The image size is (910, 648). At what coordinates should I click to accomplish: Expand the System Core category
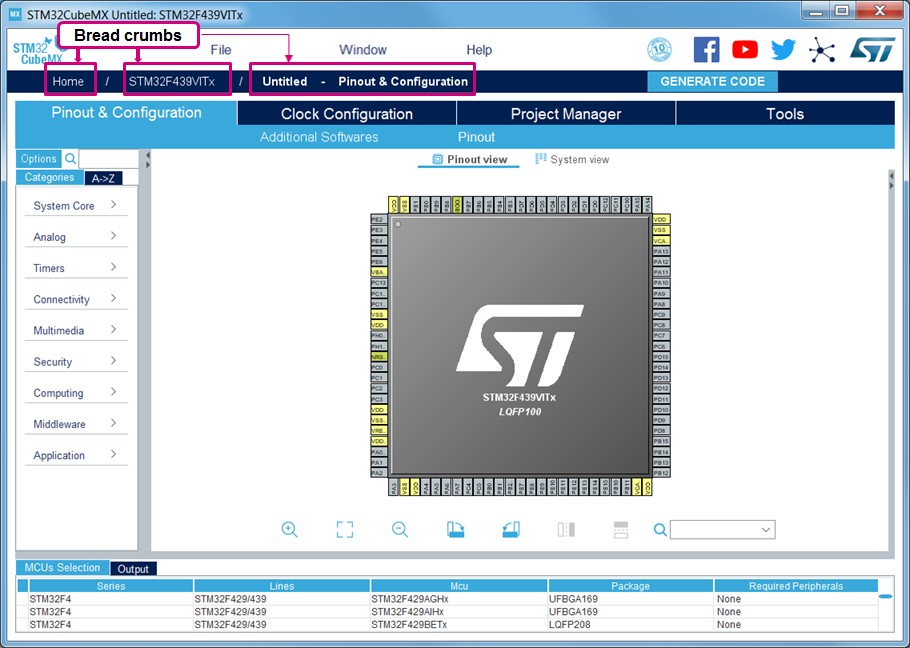click(x=75, y=205)
